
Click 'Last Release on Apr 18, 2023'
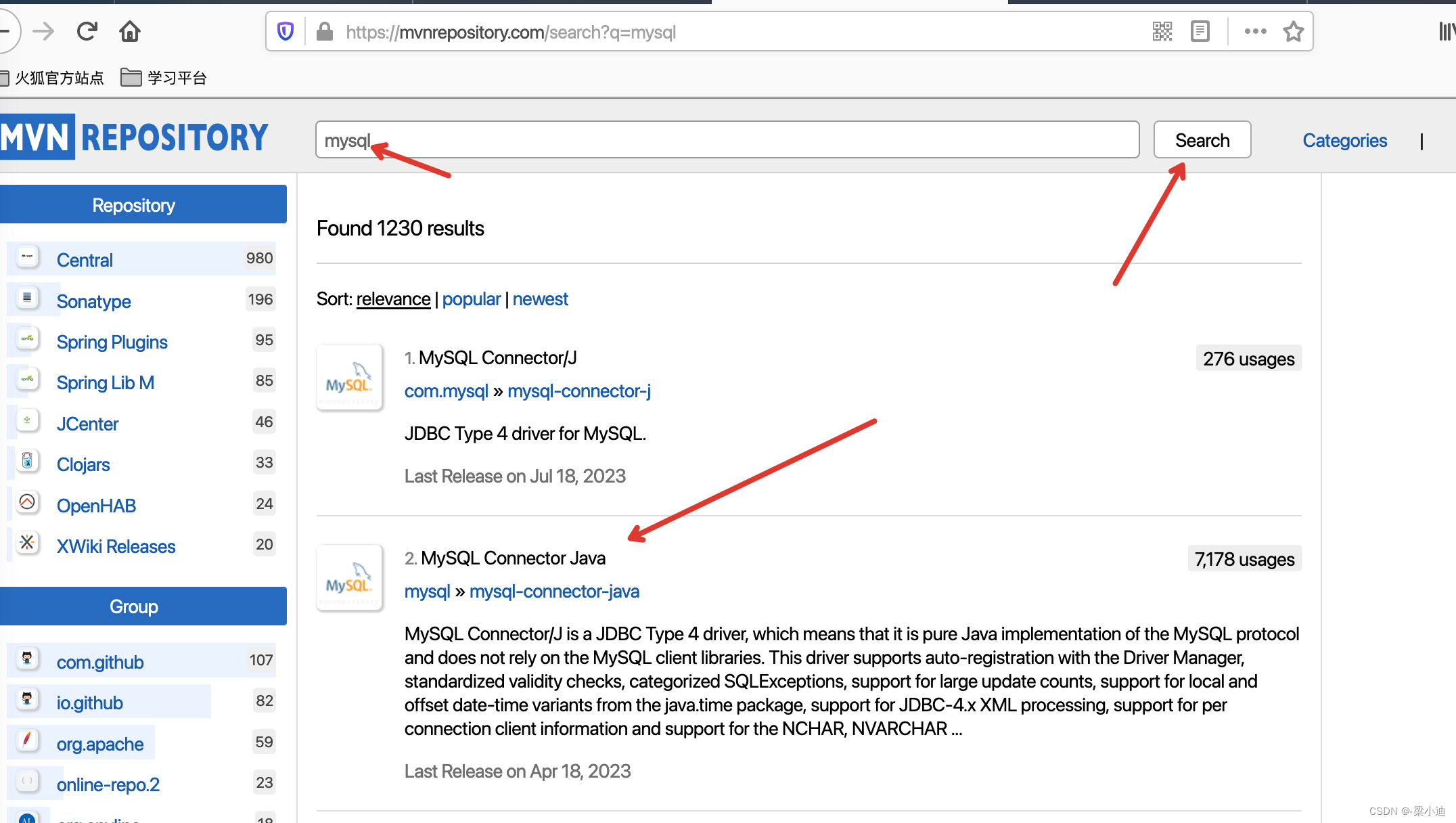(518, 772)
